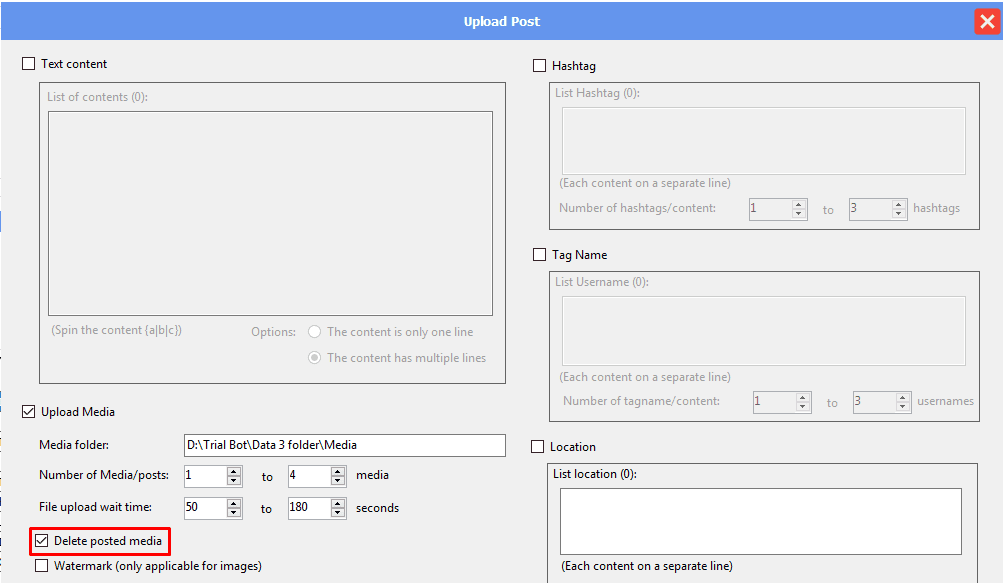Disable Delete posted media option
This screenshot has height=583, width=1003.
coord(42,541)
